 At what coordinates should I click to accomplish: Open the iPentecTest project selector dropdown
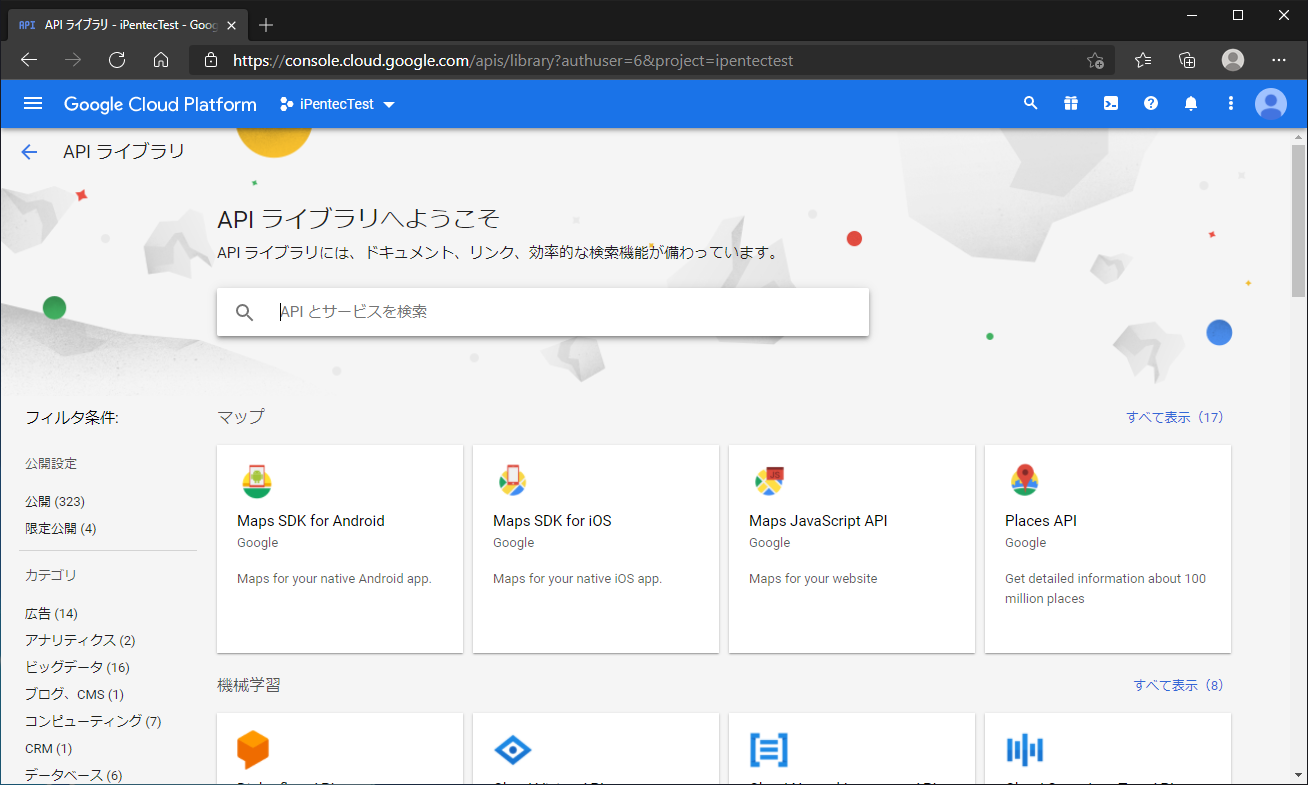(x=338, y=104)
